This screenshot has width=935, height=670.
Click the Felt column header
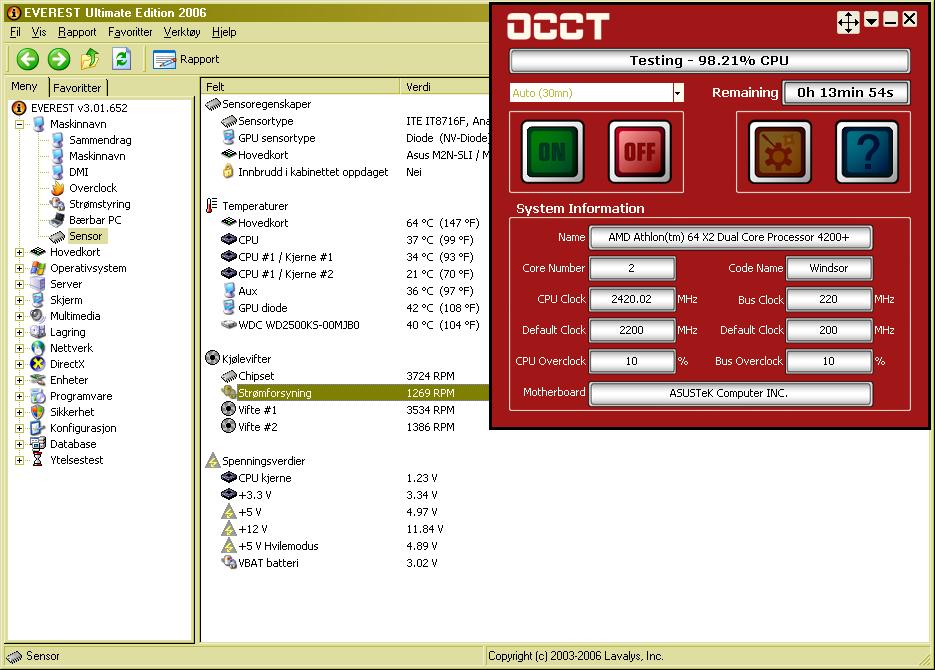[x=300, y=87]
